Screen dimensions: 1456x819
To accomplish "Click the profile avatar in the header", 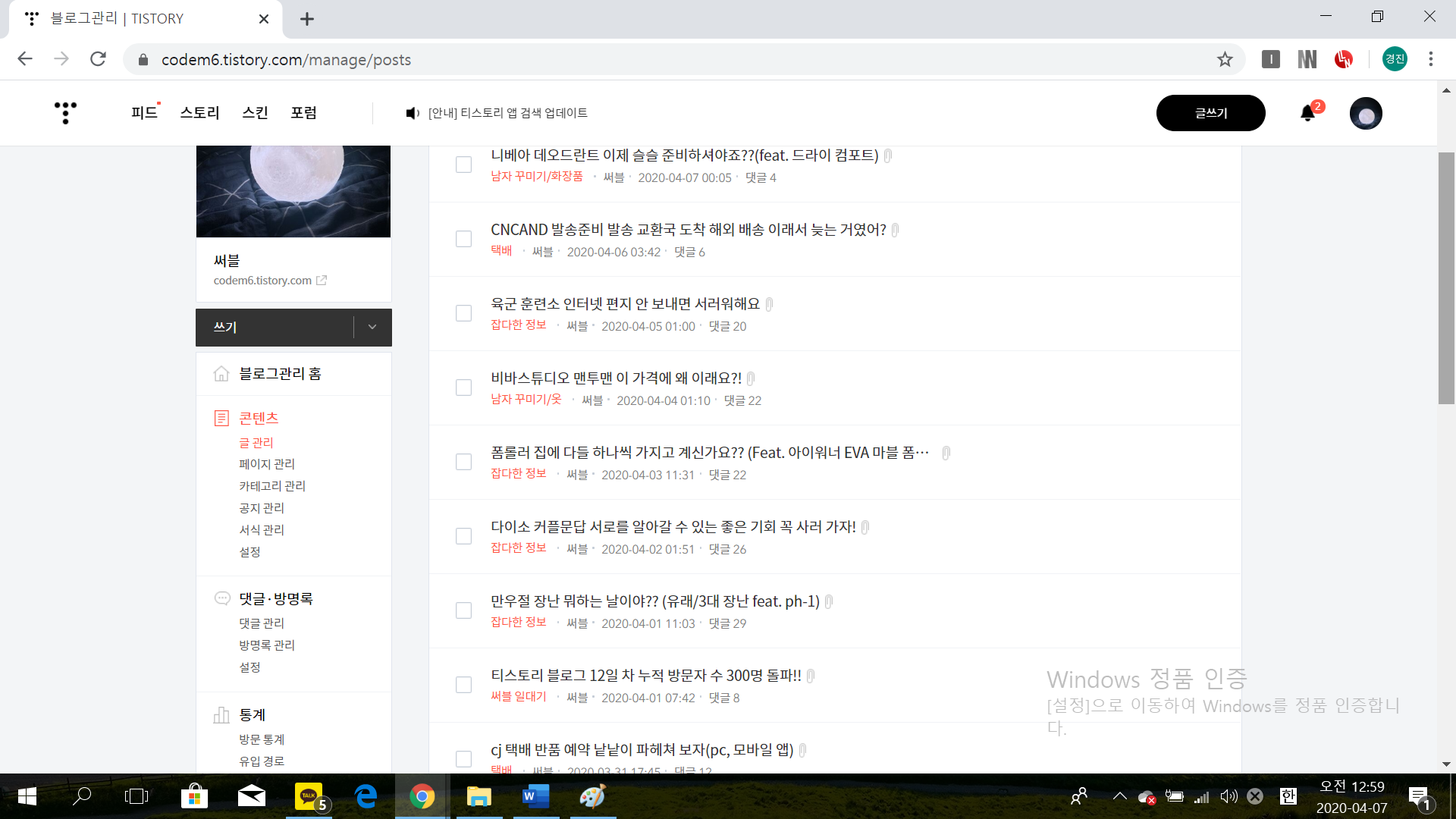I will (x=1366, y=114).
